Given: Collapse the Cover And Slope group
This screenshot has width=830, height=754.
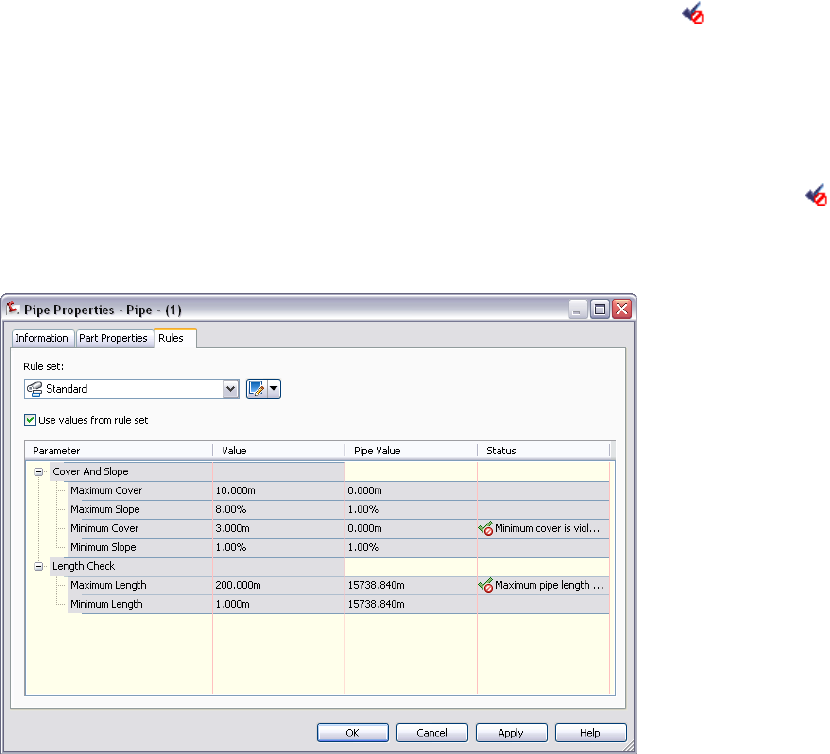Looking at the screenshot, I should [x=39, y=471].
